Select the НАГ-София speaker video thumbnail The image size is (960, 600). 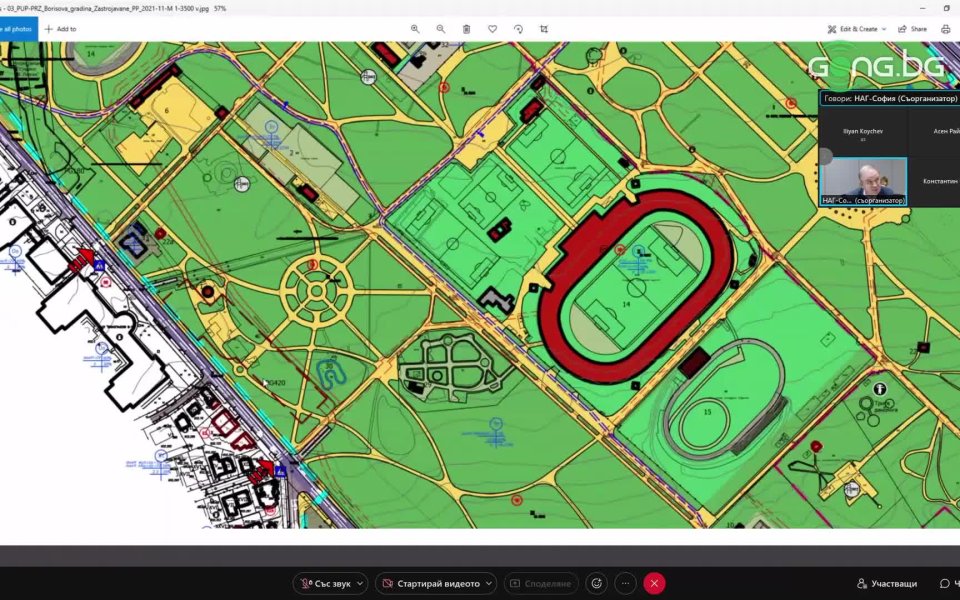(863, 181)
